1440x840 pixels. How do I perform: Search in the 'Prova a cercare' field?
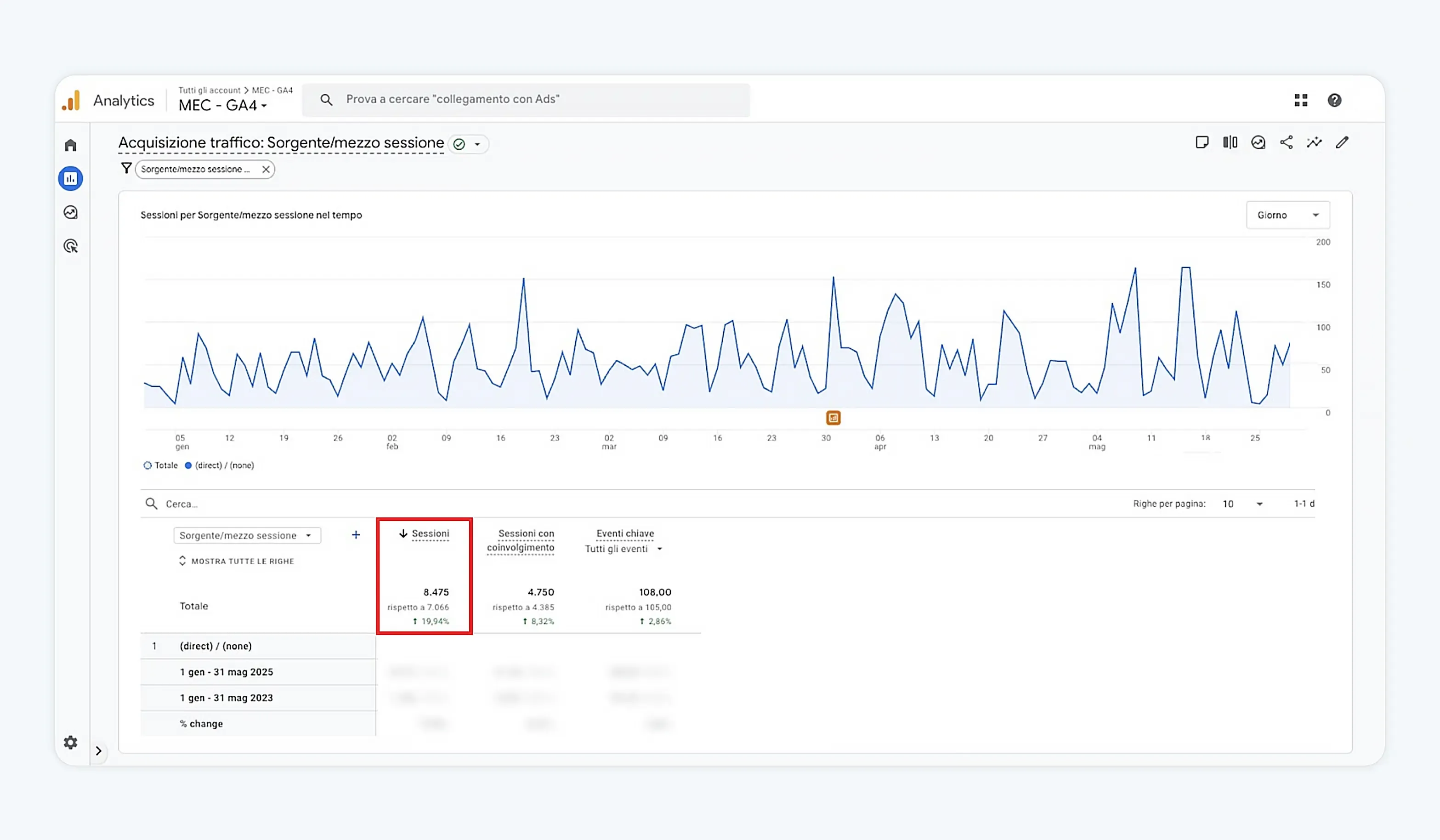[x=526, y=100]
